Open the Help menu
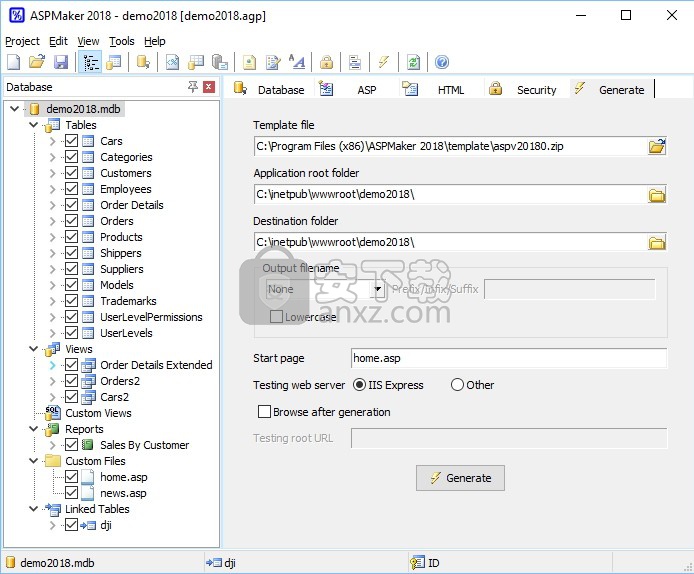694x574 pixels. coord(154,41)
